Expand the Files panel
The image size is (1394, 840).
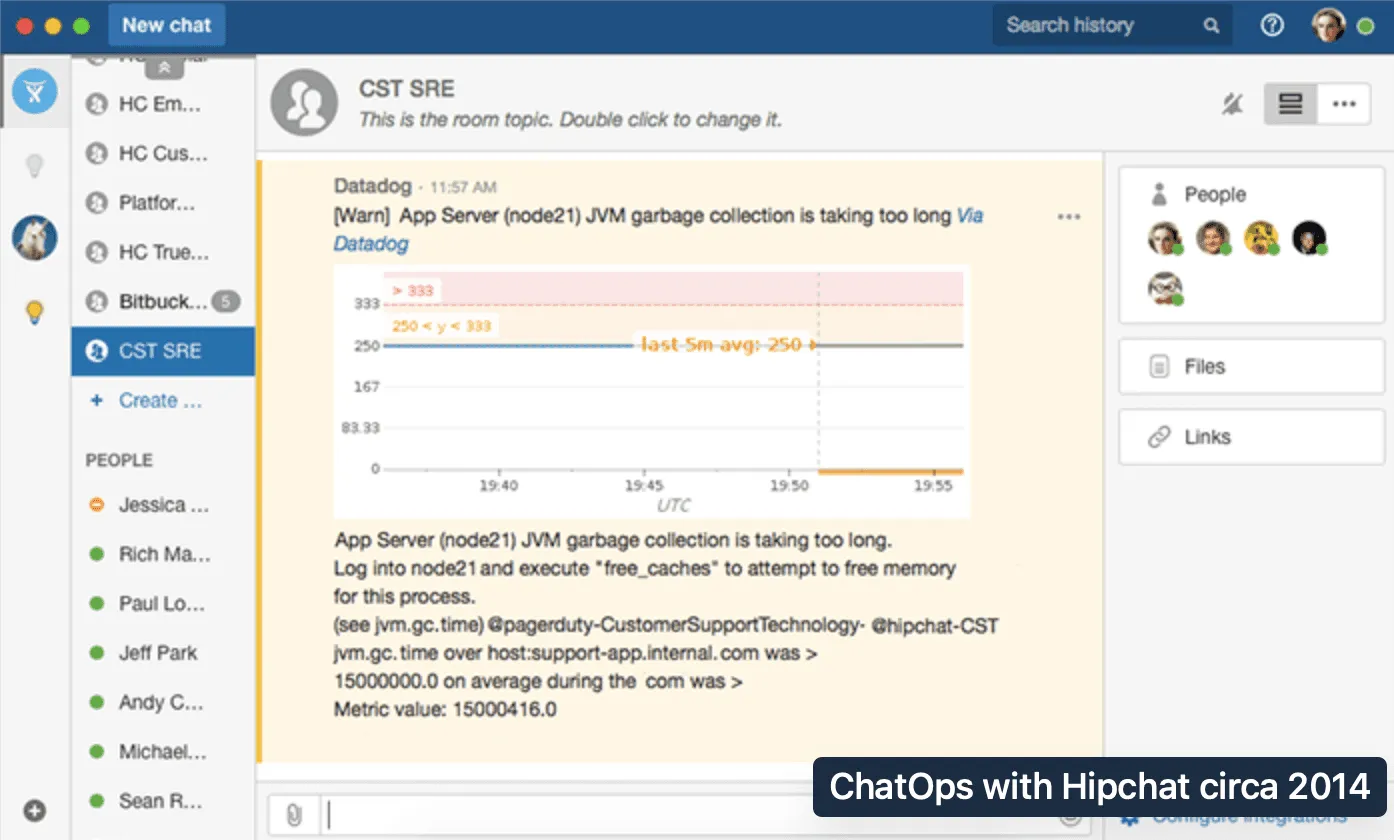[1251, 366]
